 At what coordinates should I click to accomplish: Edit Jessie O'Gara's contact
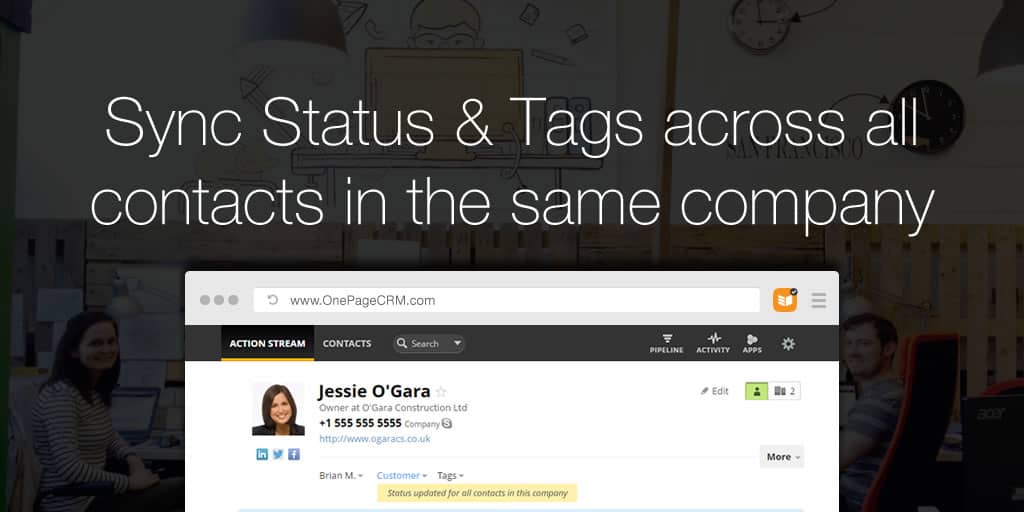pyautogui.click(x=714, y=391)
